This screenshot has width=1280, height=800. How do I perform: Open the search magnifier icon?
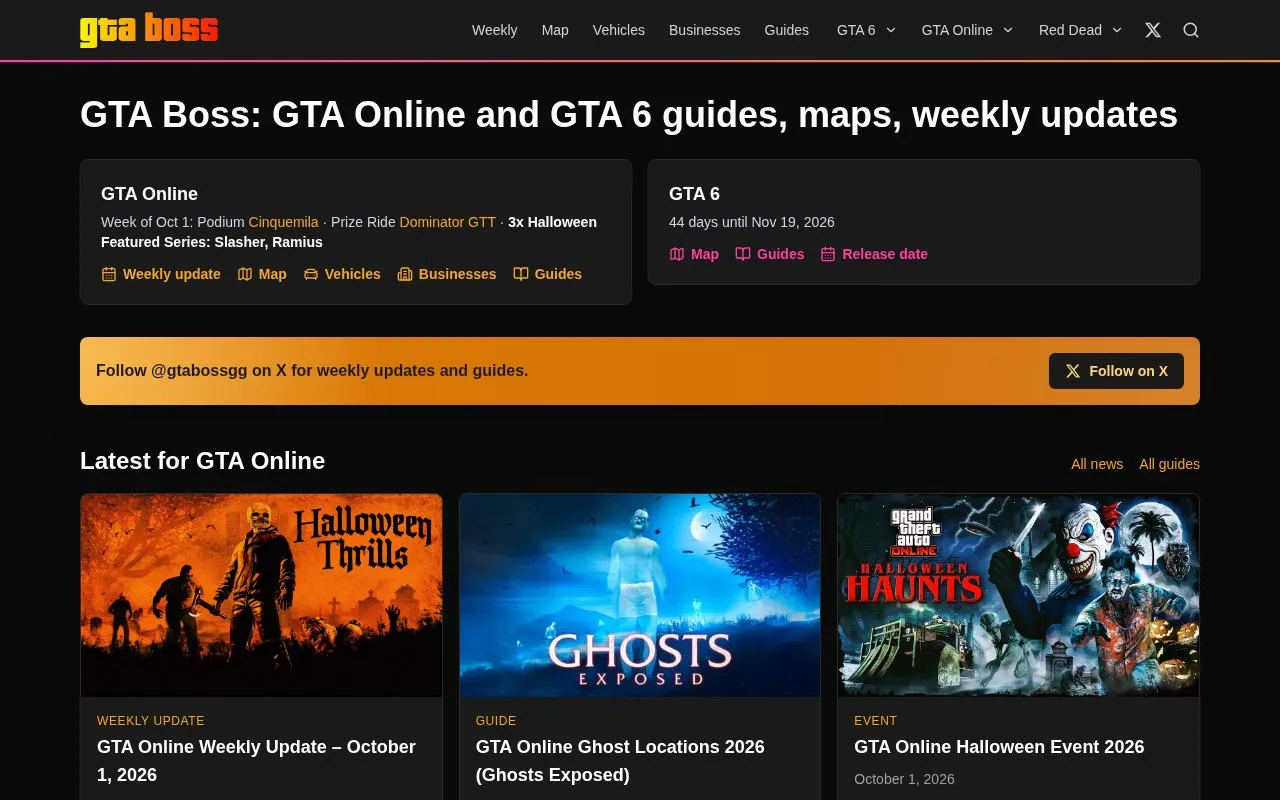click(x=1191, y=30)
